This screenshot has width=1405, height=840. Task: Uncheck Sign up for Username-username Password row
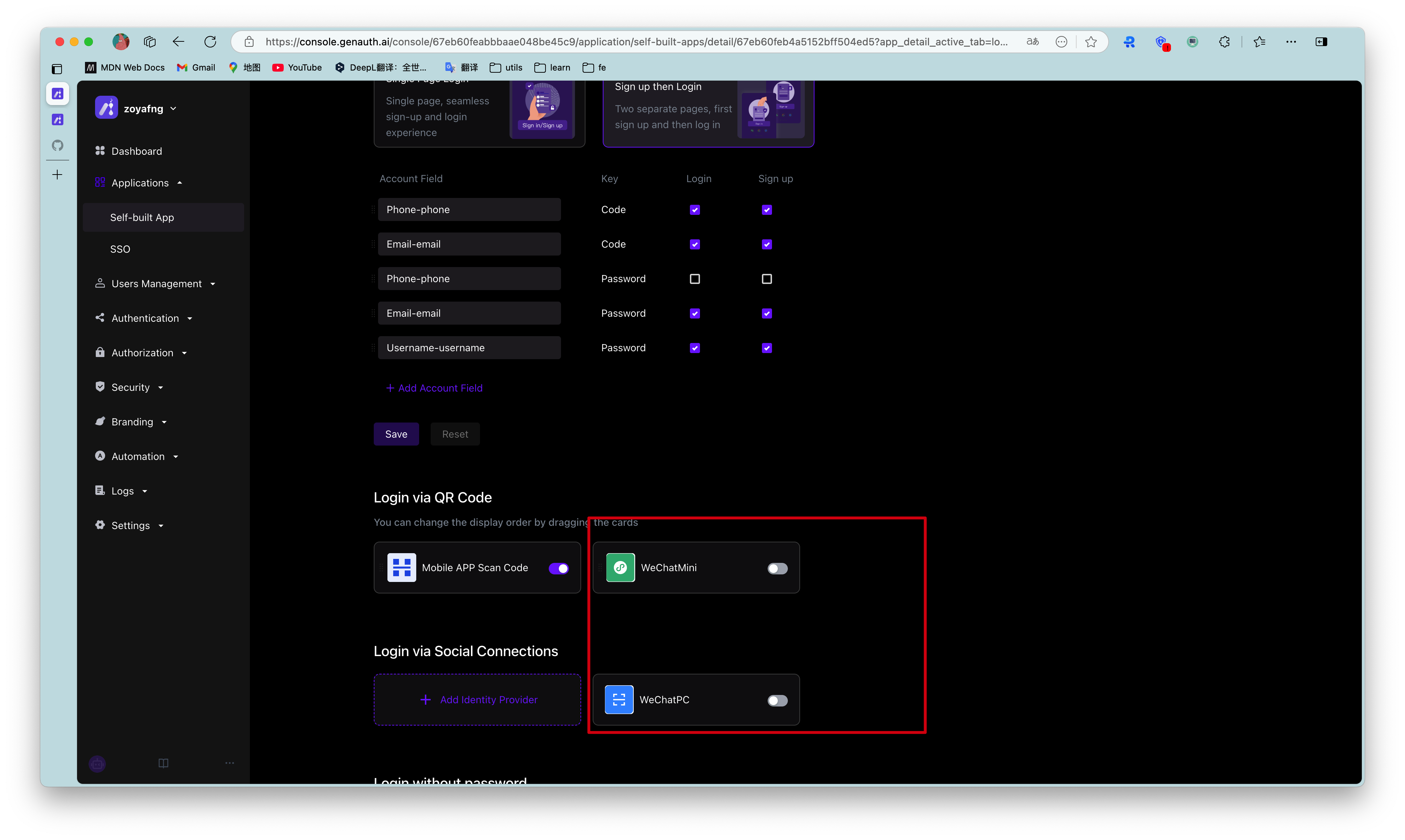click(x=767, y=348)
